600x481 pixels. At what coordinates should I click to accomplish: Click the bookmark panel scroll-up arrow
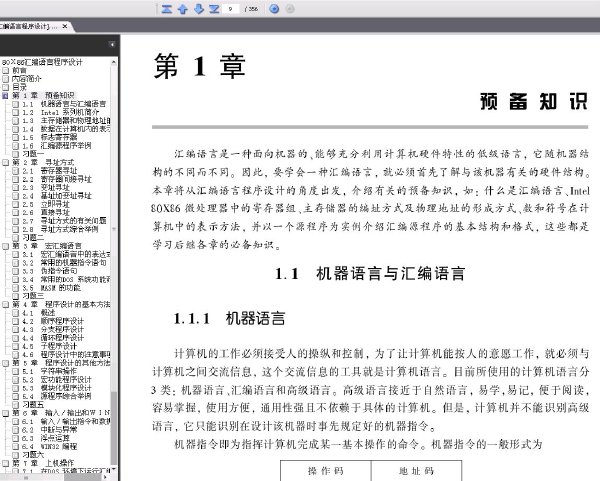point(114,62)
